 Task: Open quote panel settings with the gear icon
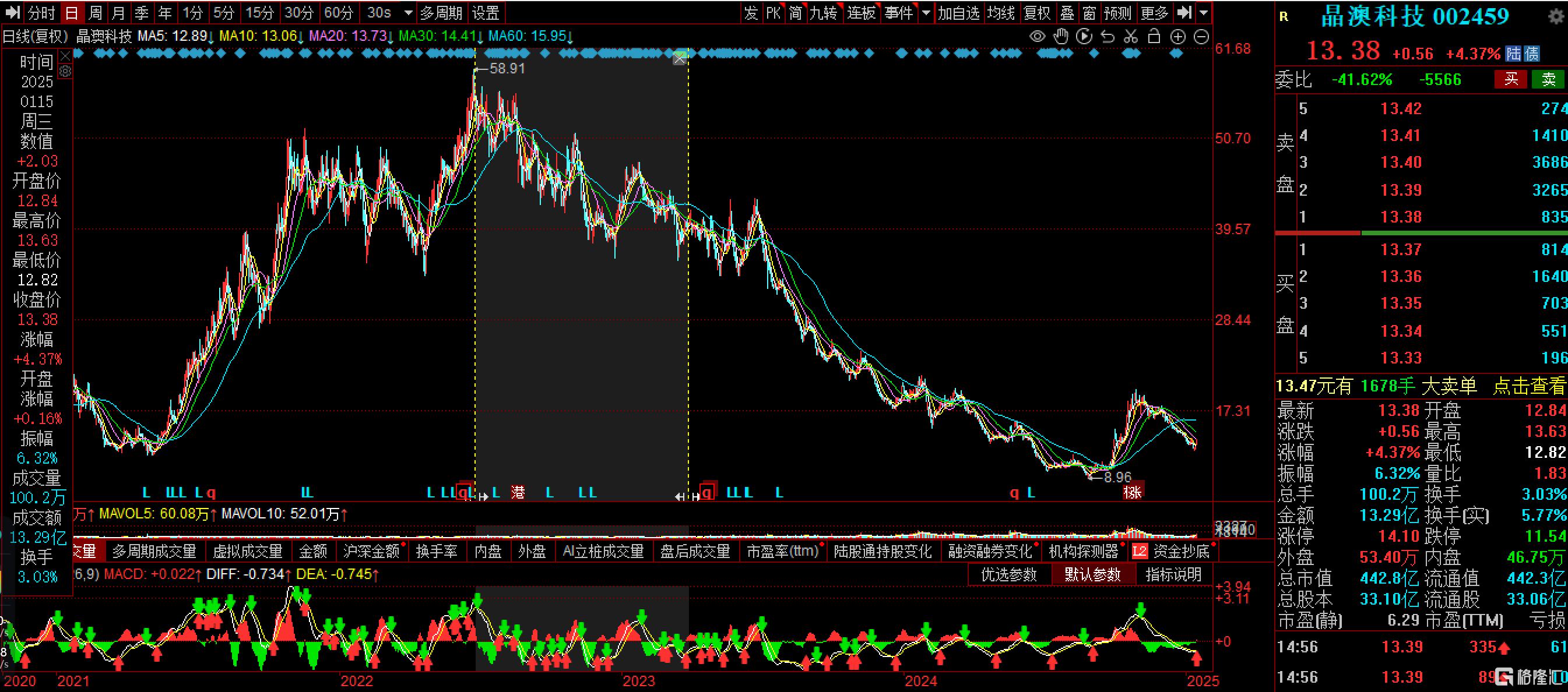[x=1556, y=16]
